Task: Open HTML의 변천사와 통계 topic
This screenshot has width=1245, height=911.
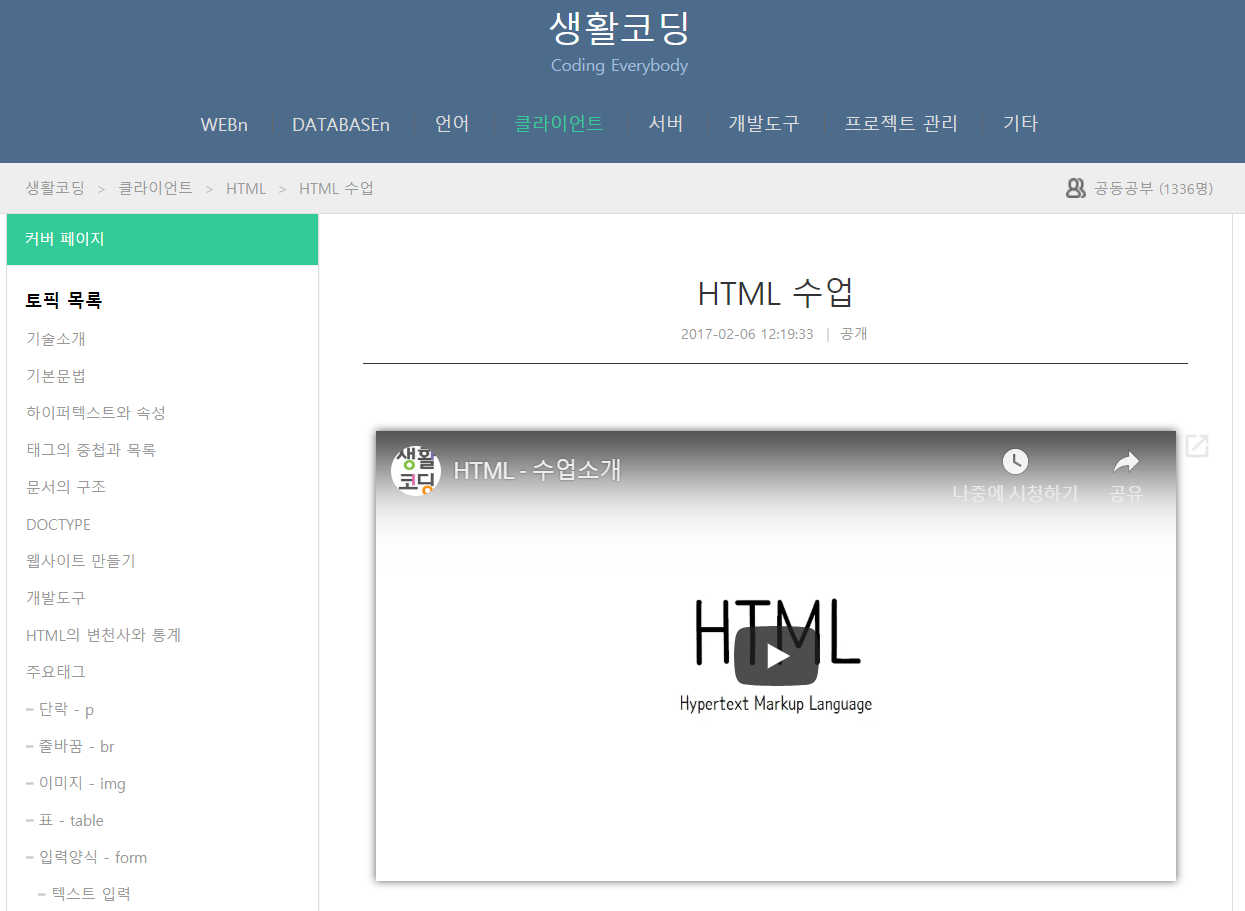Action: click(x=103, y=635)
